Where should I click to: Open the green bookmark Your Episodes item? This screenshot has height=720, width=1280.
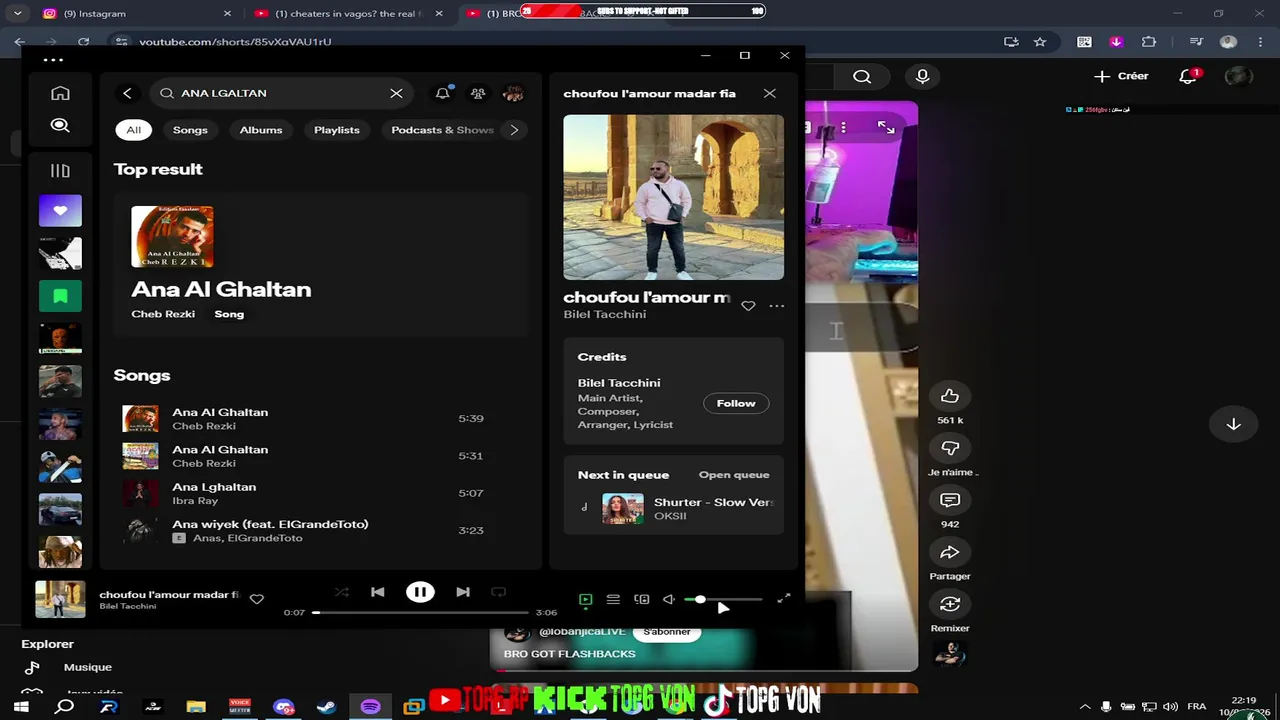(60, 296)
